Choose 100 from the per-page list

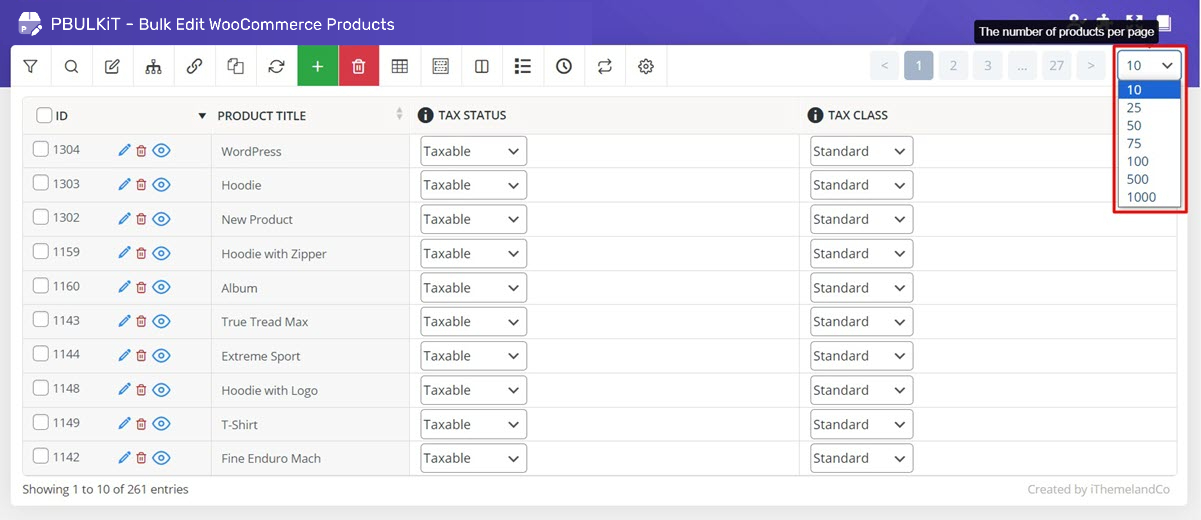click(x=1137, y=161)
